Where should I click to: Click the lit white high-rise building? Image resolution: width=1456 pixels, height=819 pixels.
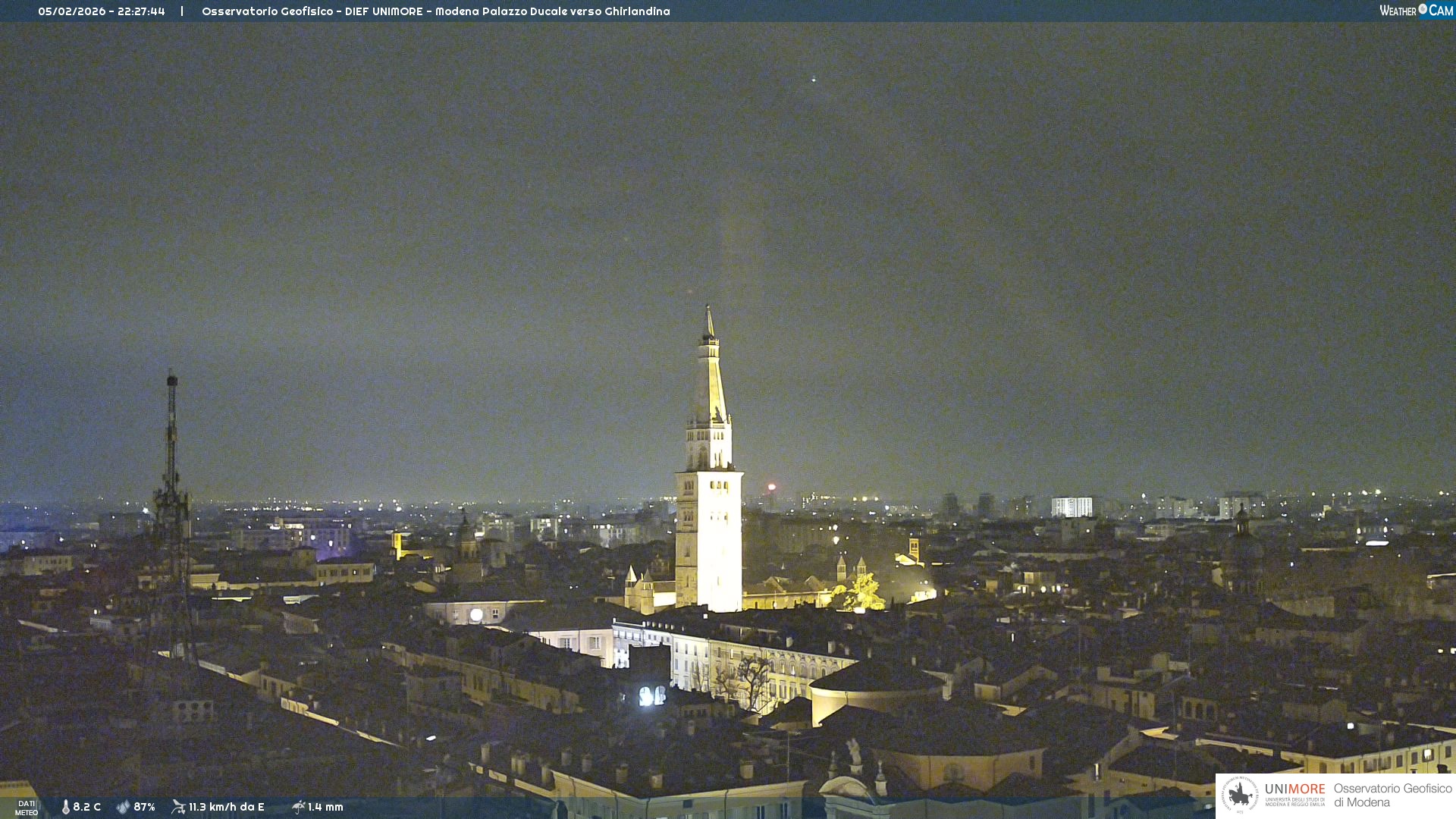pos(1071,507)
